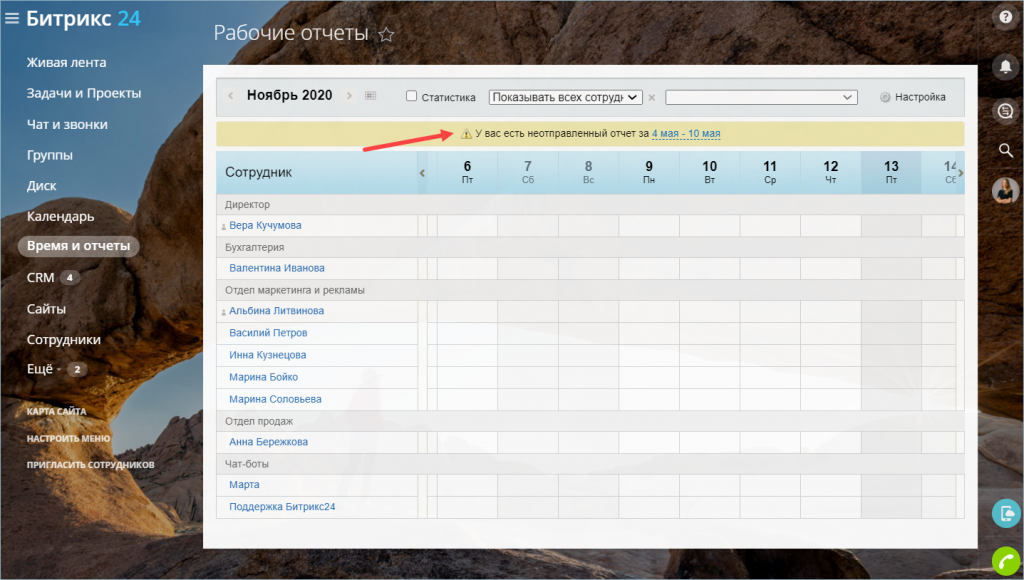This screenshot has width=1024, height=580.
Task: Open the calendar month picker icon
Action: click(370, 95)
